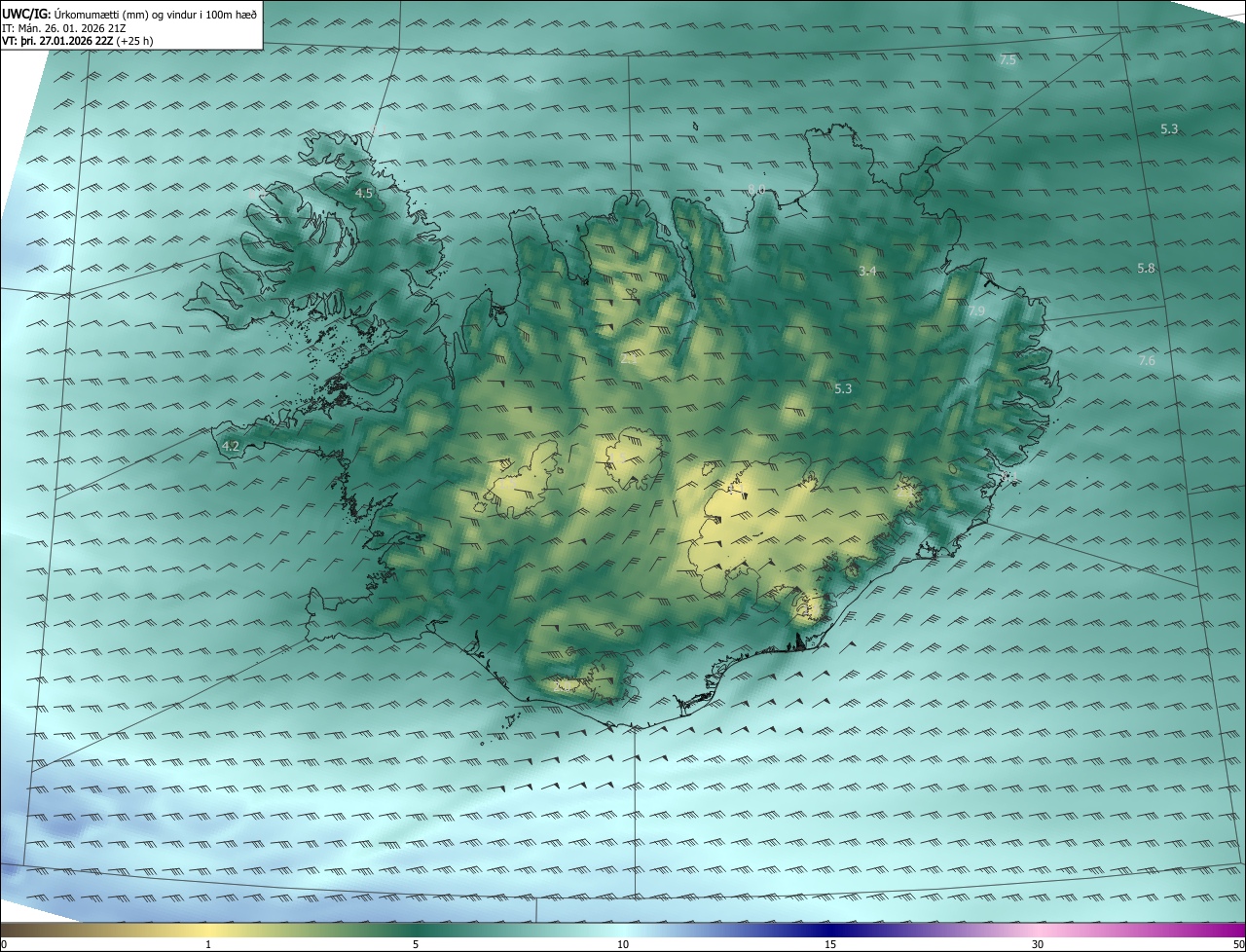
Task: Click the 30 tick label on the color scale
Action: point(1038,945)
